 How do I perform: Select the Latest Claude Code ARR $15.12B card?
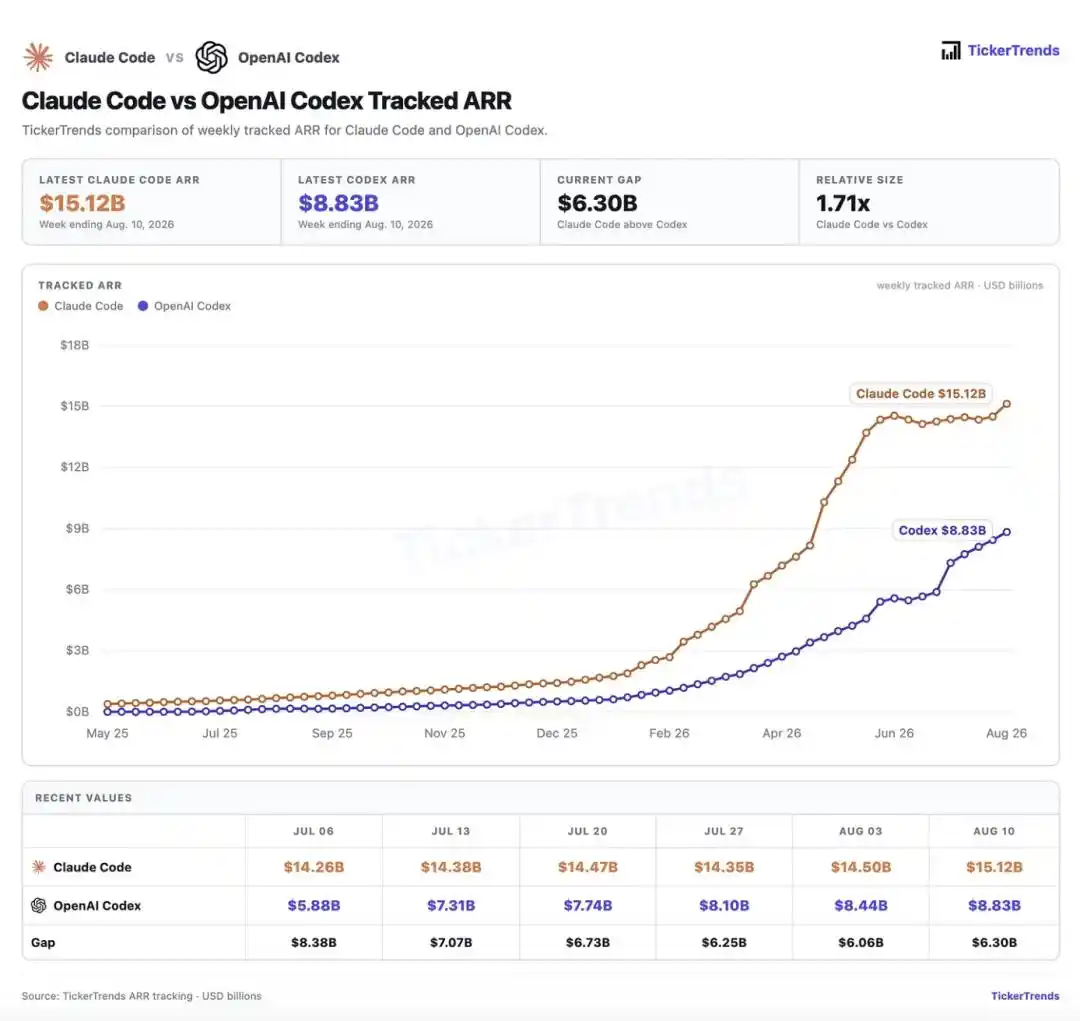(x=152, y=202)
